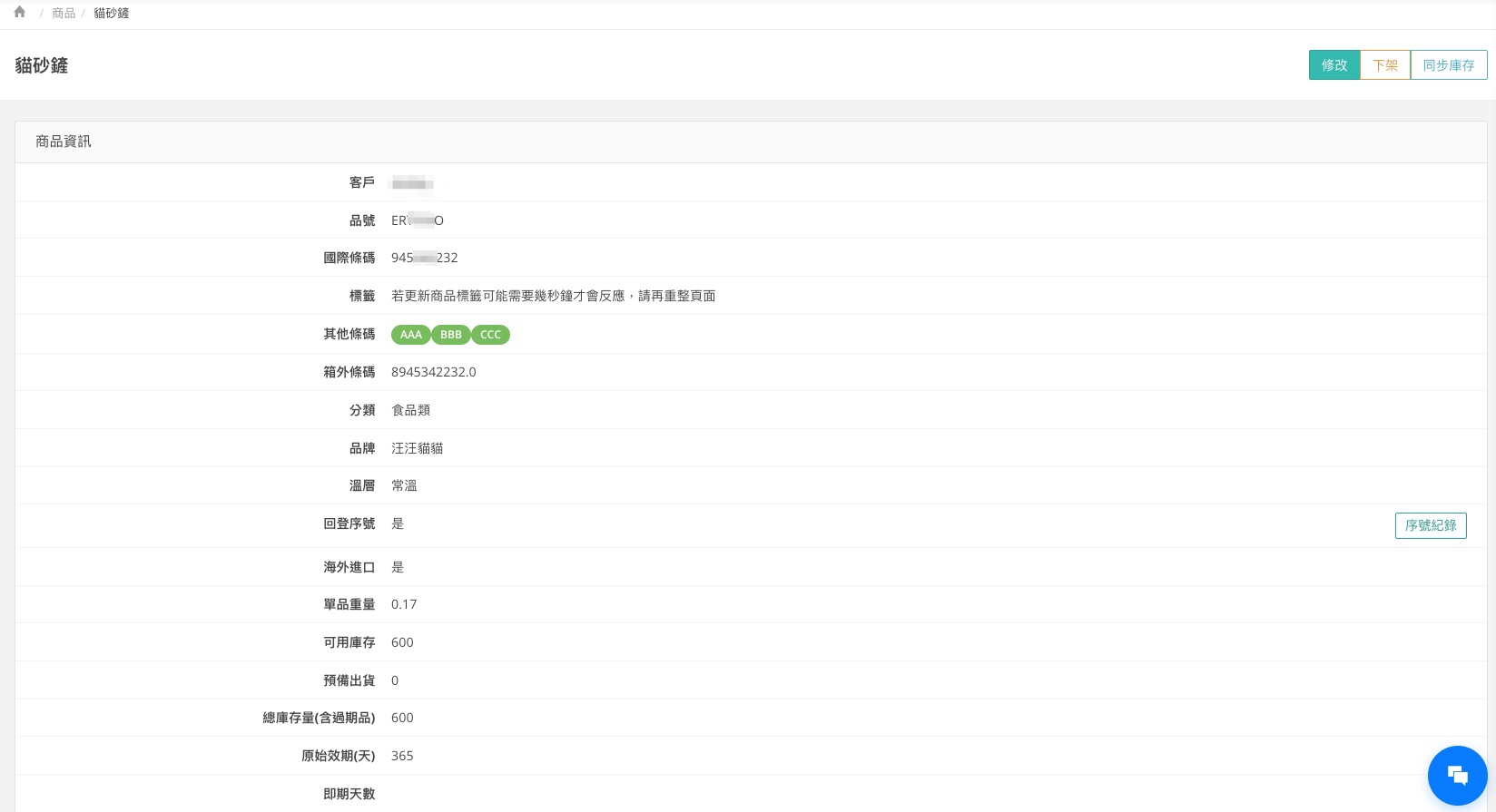Click the 商品資訊 panel header
Viewport: 1496px width, 812px height.
pyautogui.click(x=64, y=142)
